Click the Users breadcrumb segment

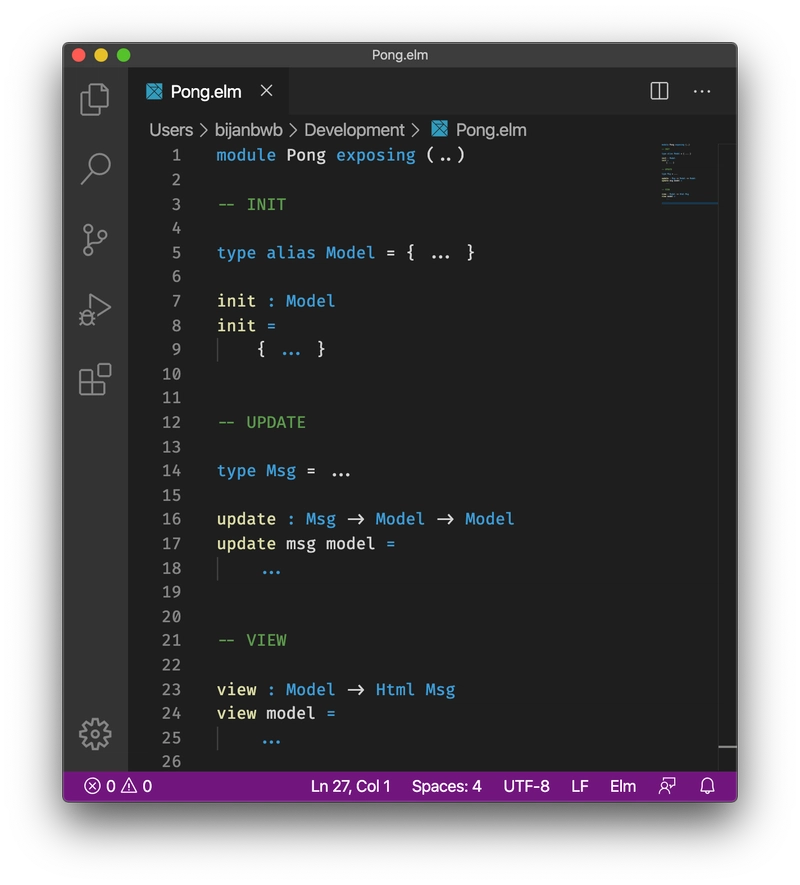(x=171, y=130)
